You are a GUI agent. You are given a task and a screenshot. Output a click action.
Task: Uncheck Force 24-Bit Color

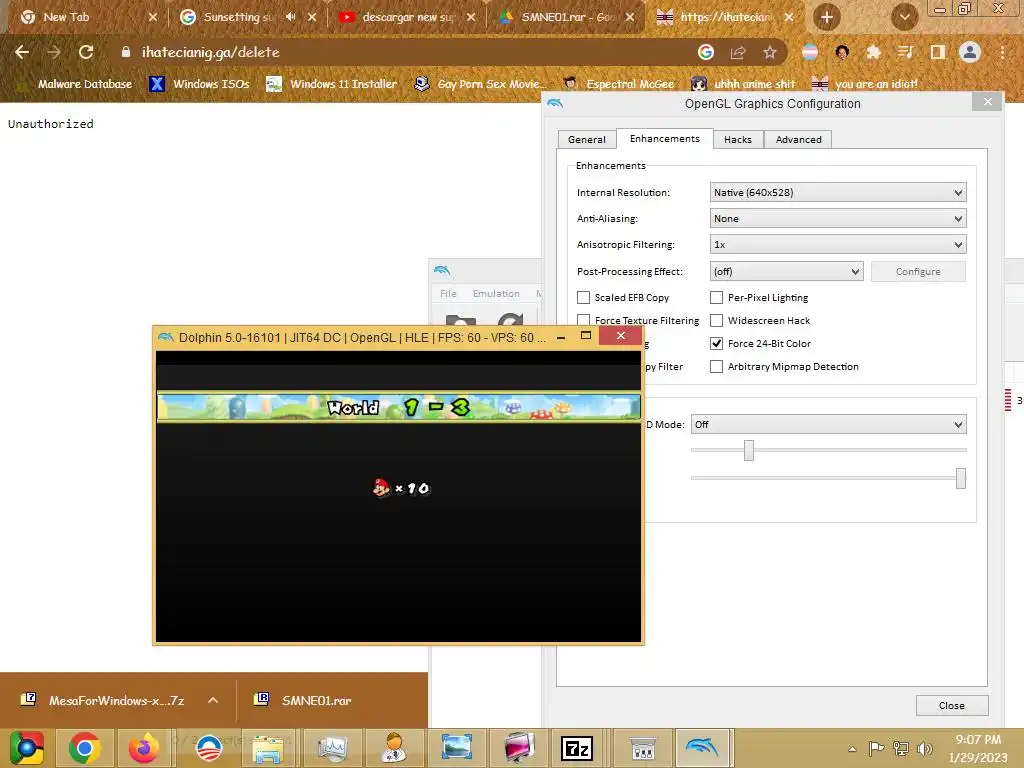(716, 344)
